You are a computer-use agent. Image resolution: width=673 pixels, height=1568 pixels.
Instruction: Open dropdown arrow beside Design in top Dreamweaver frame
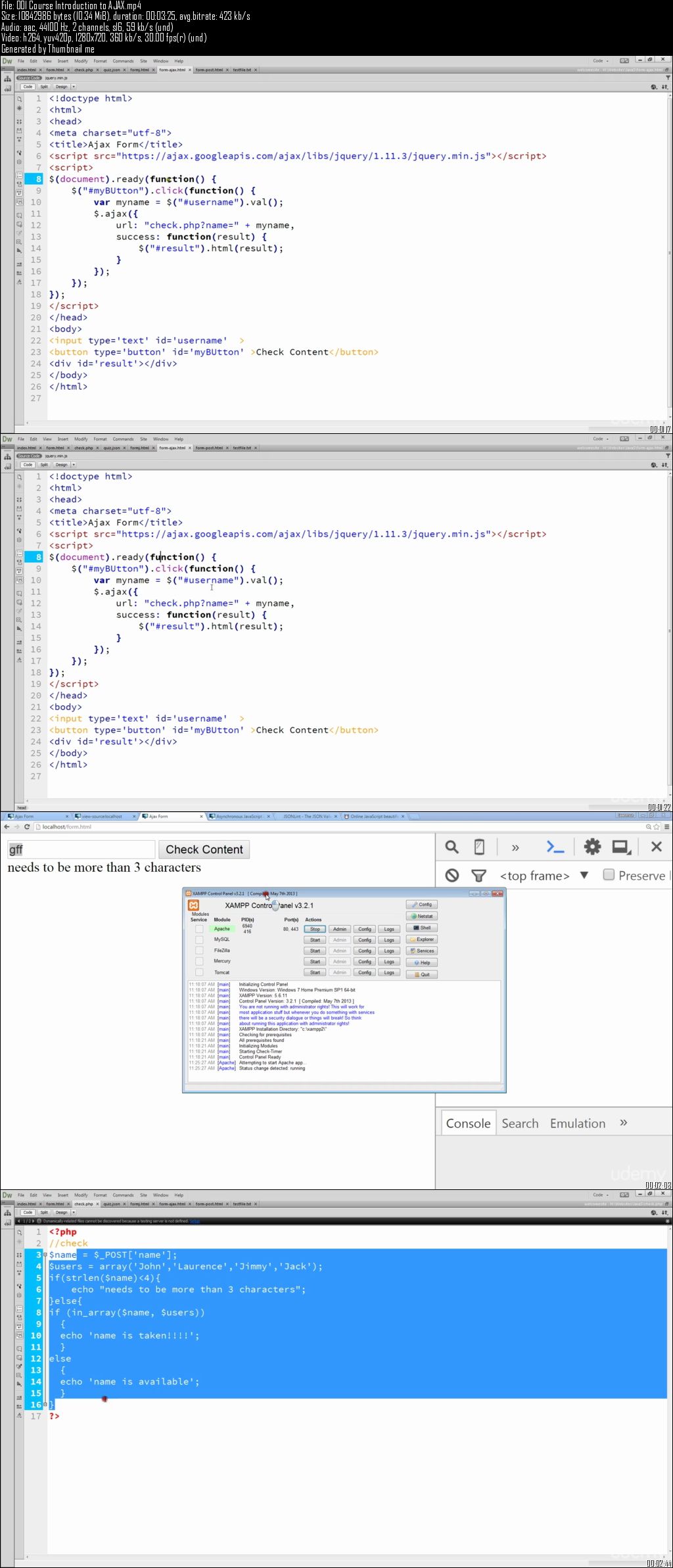[74, 87]
